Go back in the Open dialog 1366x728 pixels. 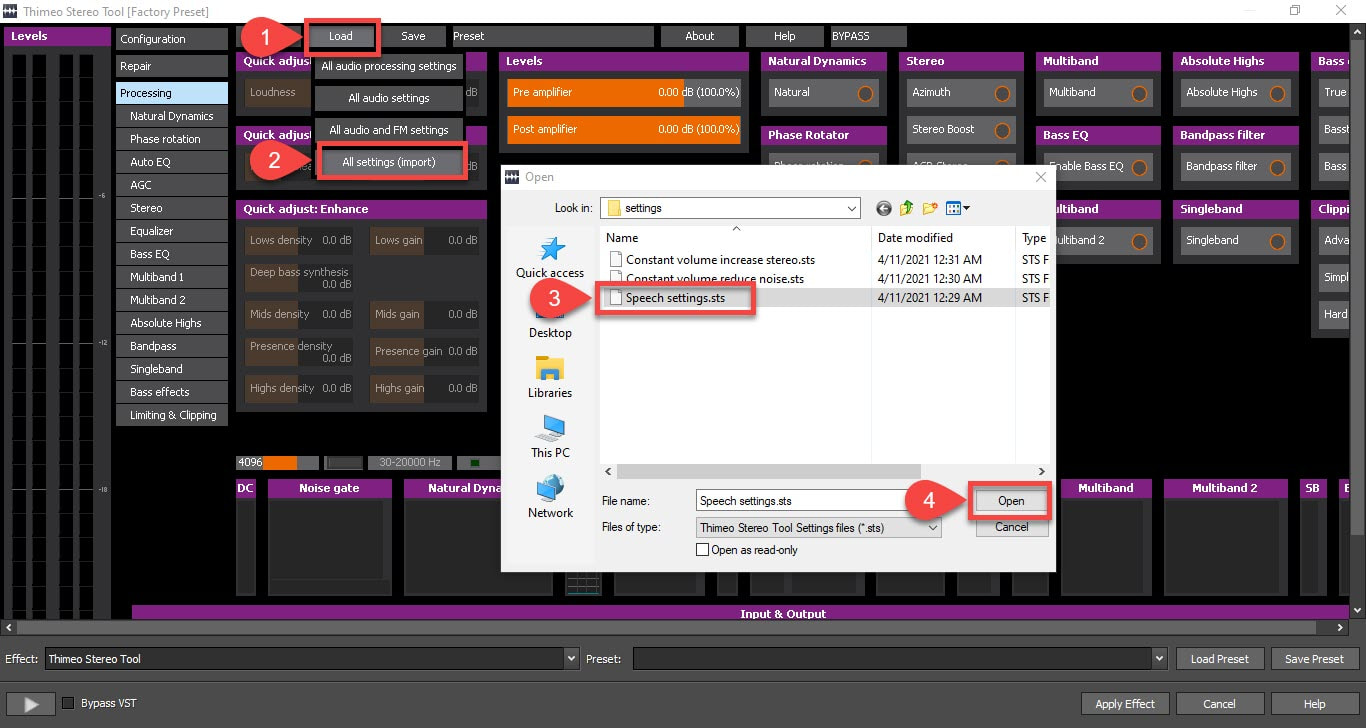point(883,208)
